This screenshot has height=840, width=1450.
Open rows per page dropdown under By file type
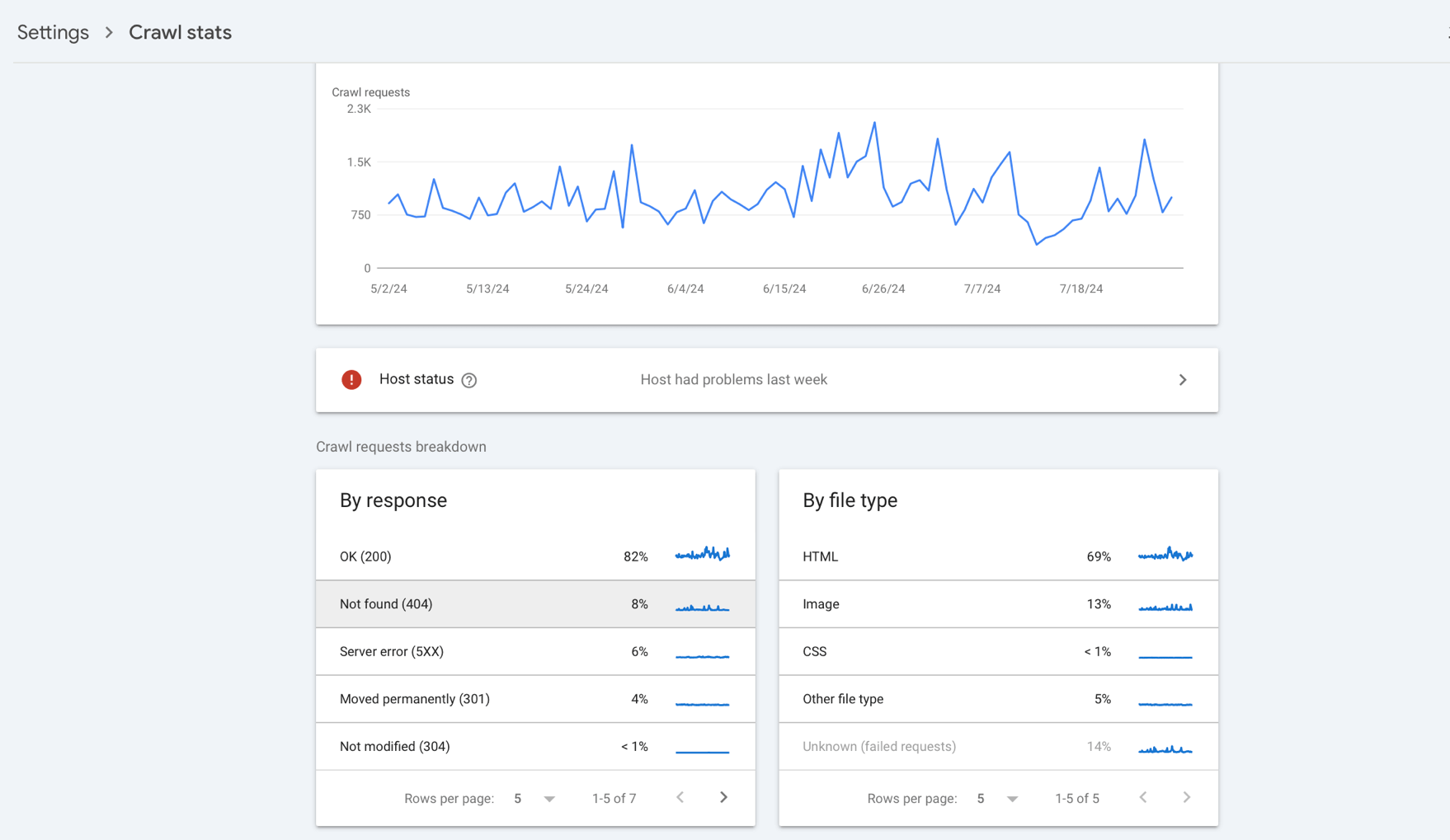pos(1011,798)
